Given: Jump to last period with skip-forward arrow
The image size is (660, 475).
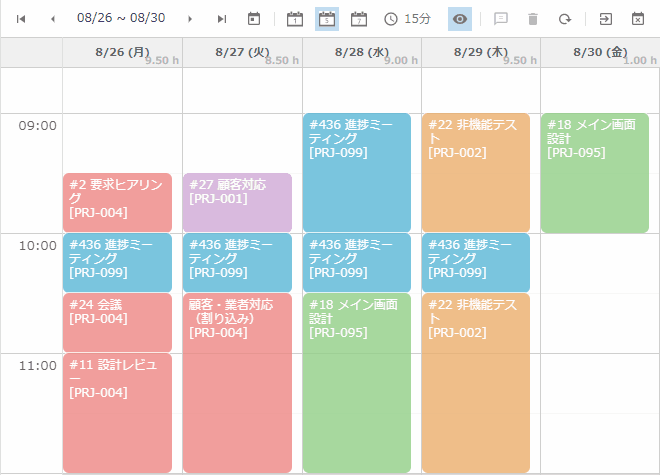Looking at the screenshot, I should click(x=222, y=18).
